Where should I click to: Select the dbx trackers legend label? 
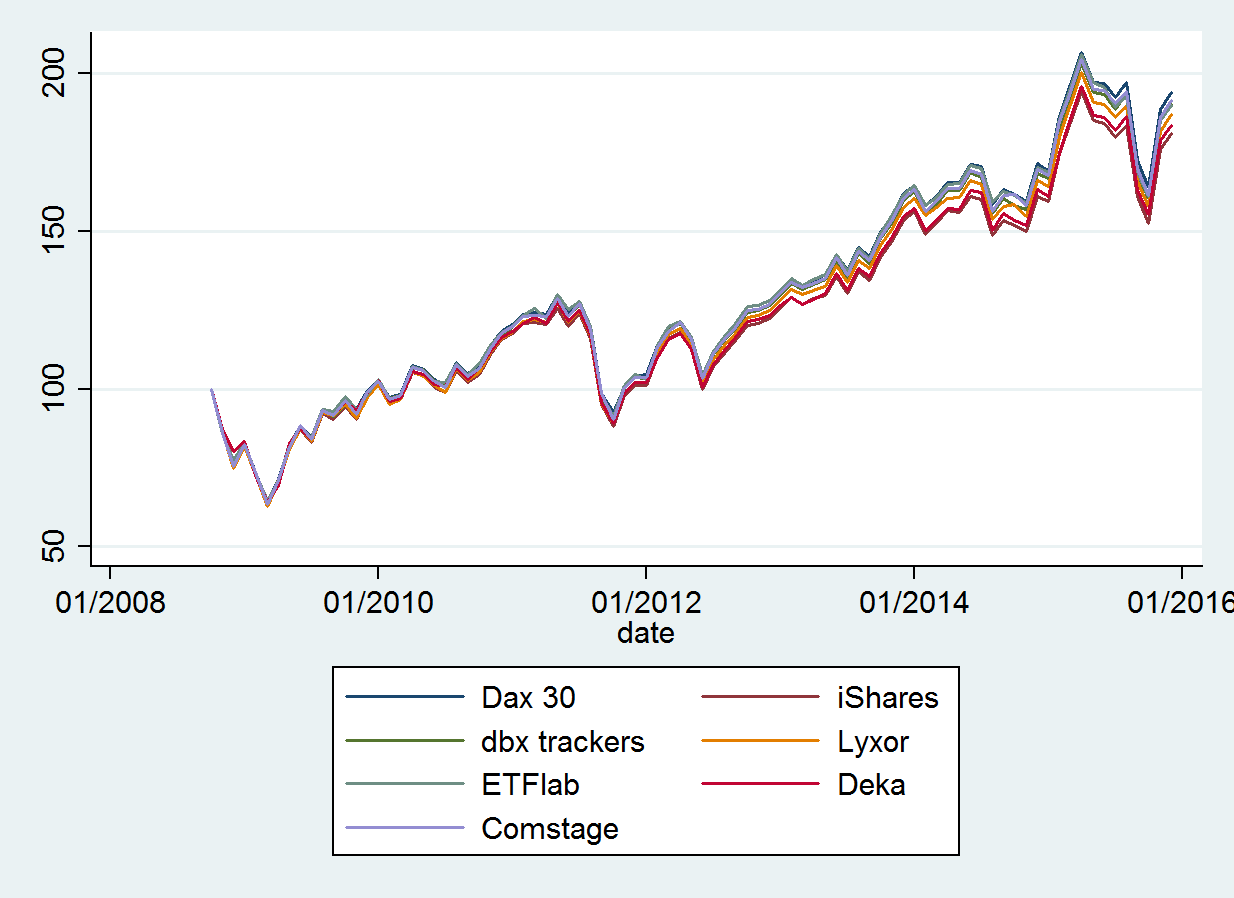point(563,741)
